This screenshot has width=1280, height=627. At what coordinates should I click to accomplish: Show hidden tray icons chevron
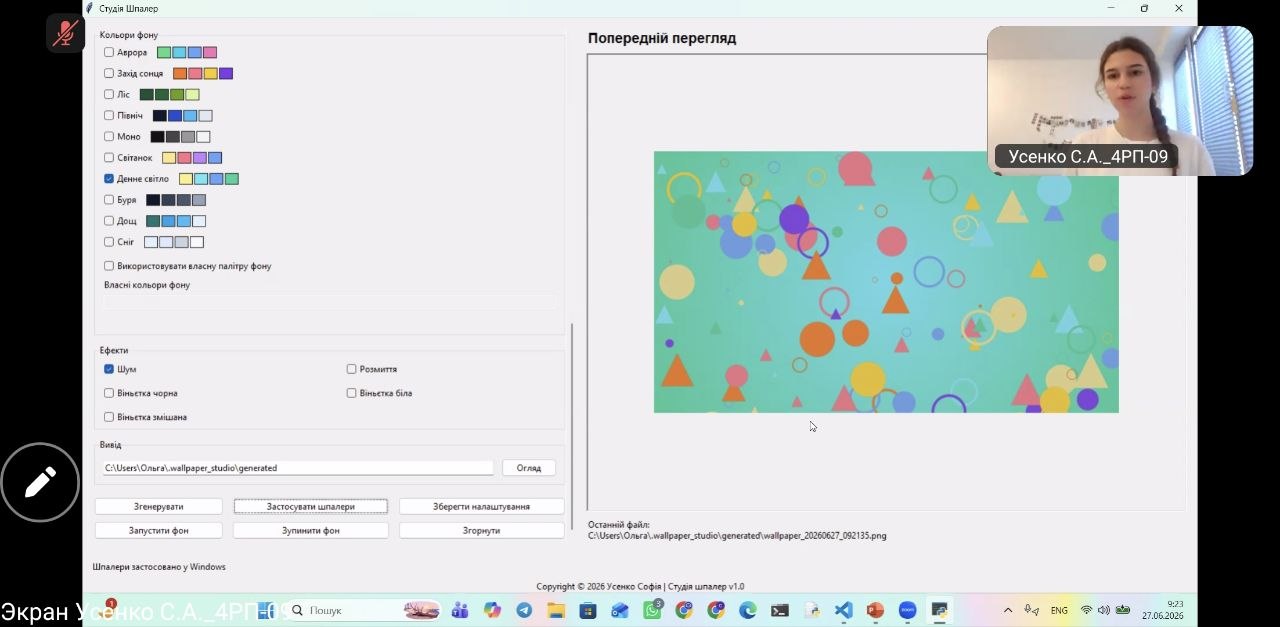point(1007,610)
